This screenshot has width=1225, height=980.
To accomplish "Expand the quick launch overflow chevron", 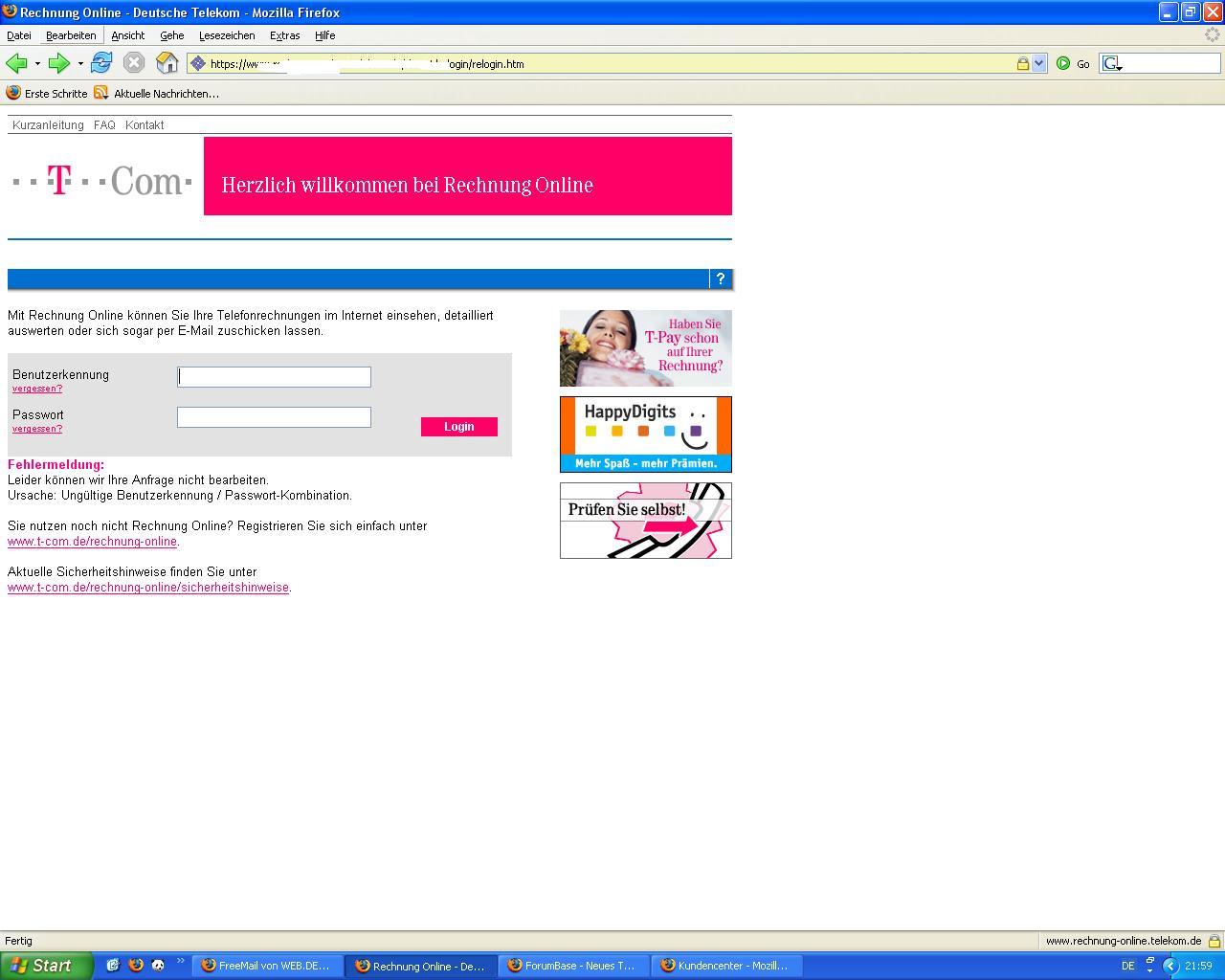I will pyautogui.click(x=180, y=962).
